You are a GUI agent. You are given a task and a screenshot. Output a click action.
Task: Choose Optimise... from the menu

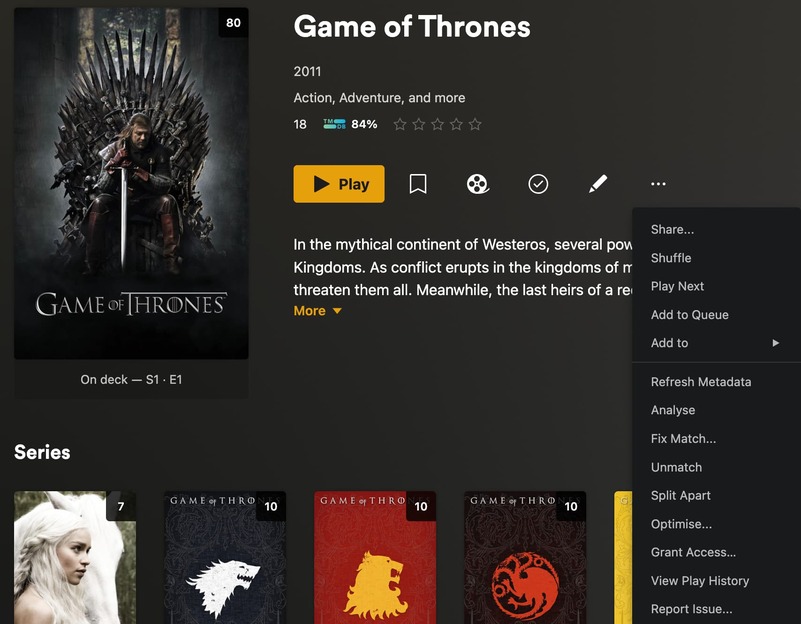pos(716,524)
